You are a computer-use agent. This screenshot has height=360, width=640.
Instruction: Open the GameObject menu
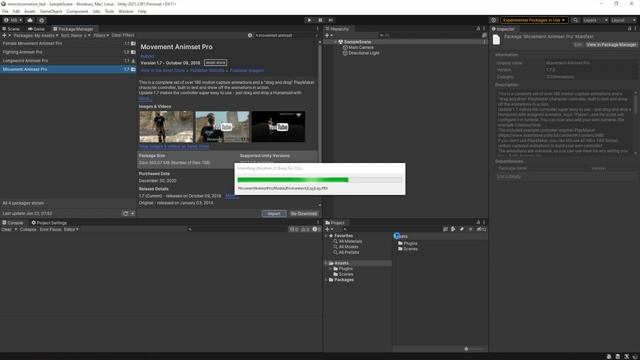pos(51,11)
